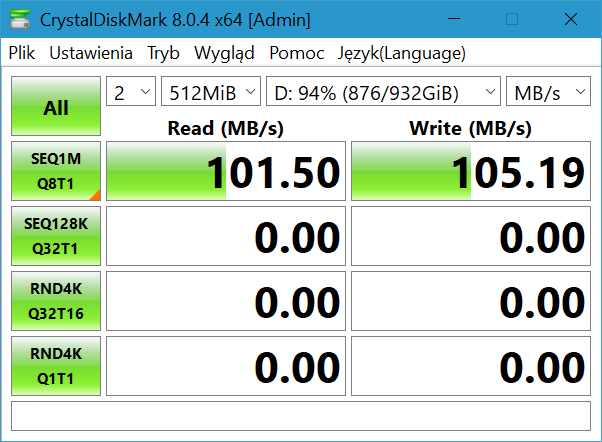This screenshot has height=442, width=602.
Task: Open the Tryb menu
Action: click(164, 53)
